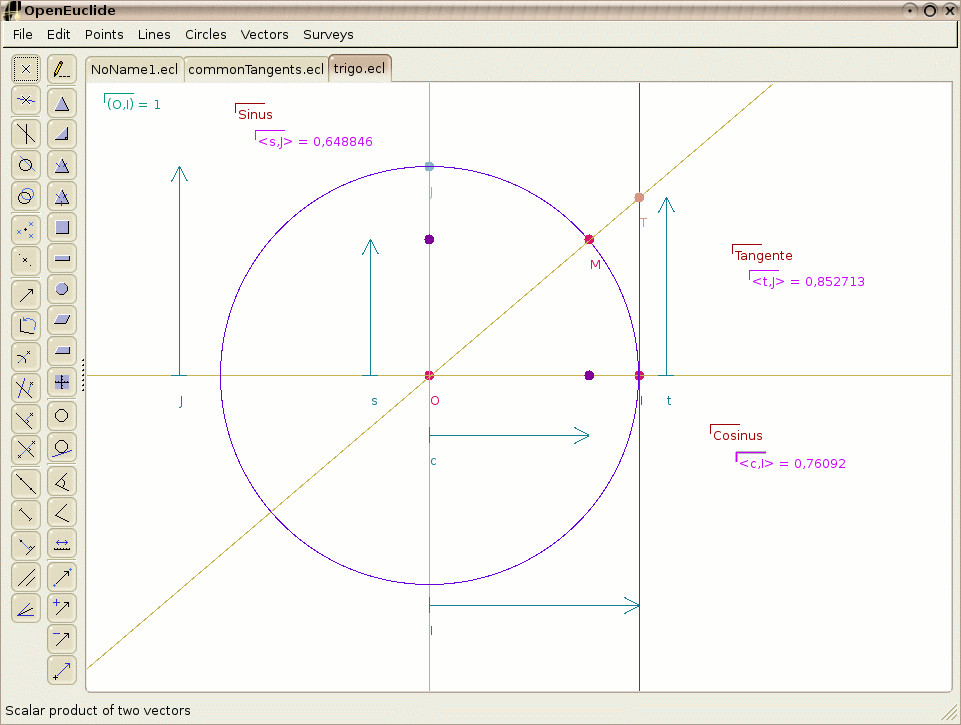Select the blue arrow vector tool at the column bottom
This screenshot has height=725, width=961.
point(62,670)
